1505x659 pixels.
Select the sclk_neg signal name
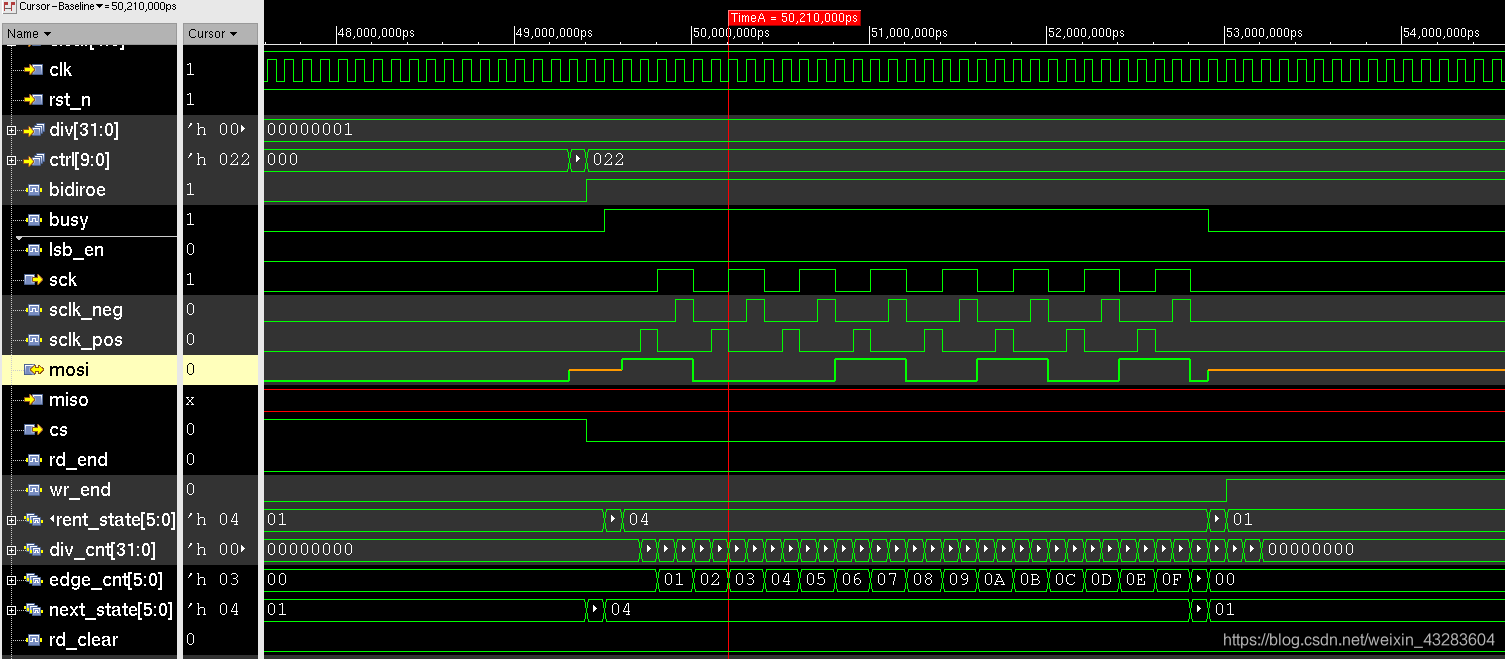(x=86, y=310)
